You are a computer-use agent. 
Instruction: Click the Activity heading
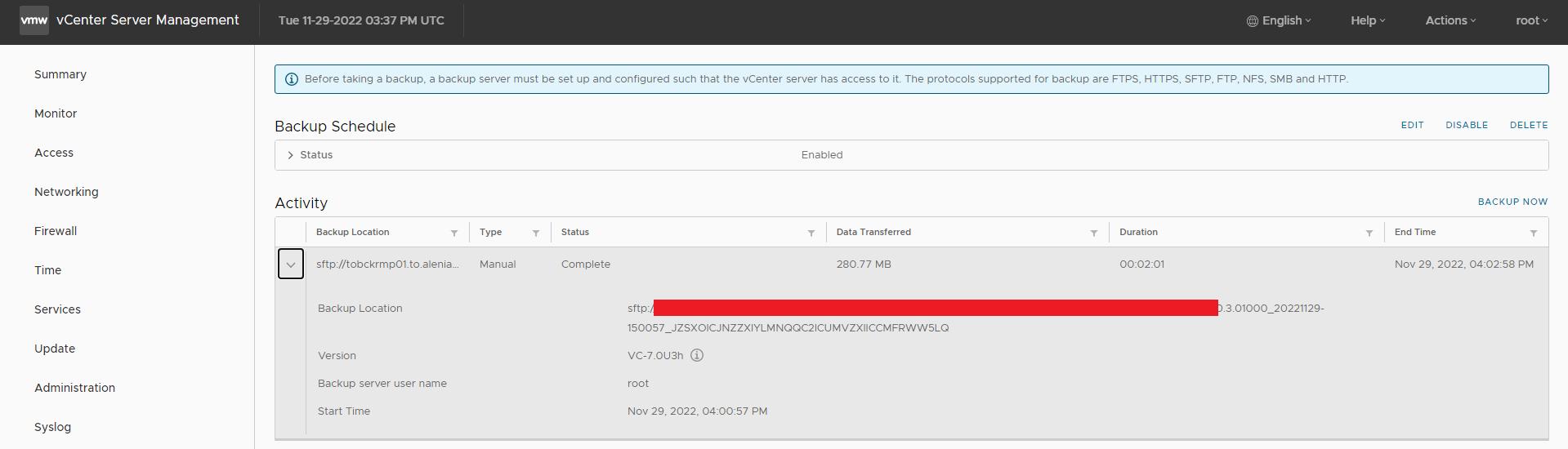click(301, 203)
